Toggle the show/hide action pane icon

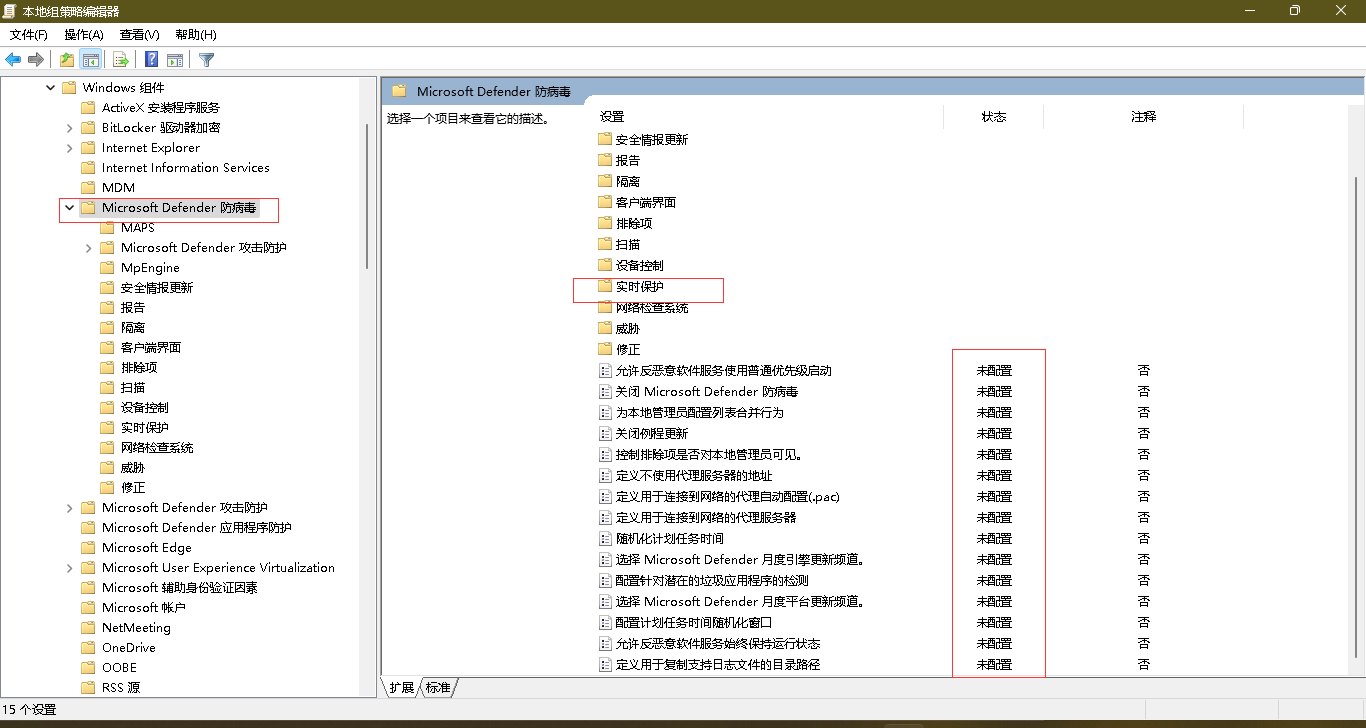pos(175,60)
